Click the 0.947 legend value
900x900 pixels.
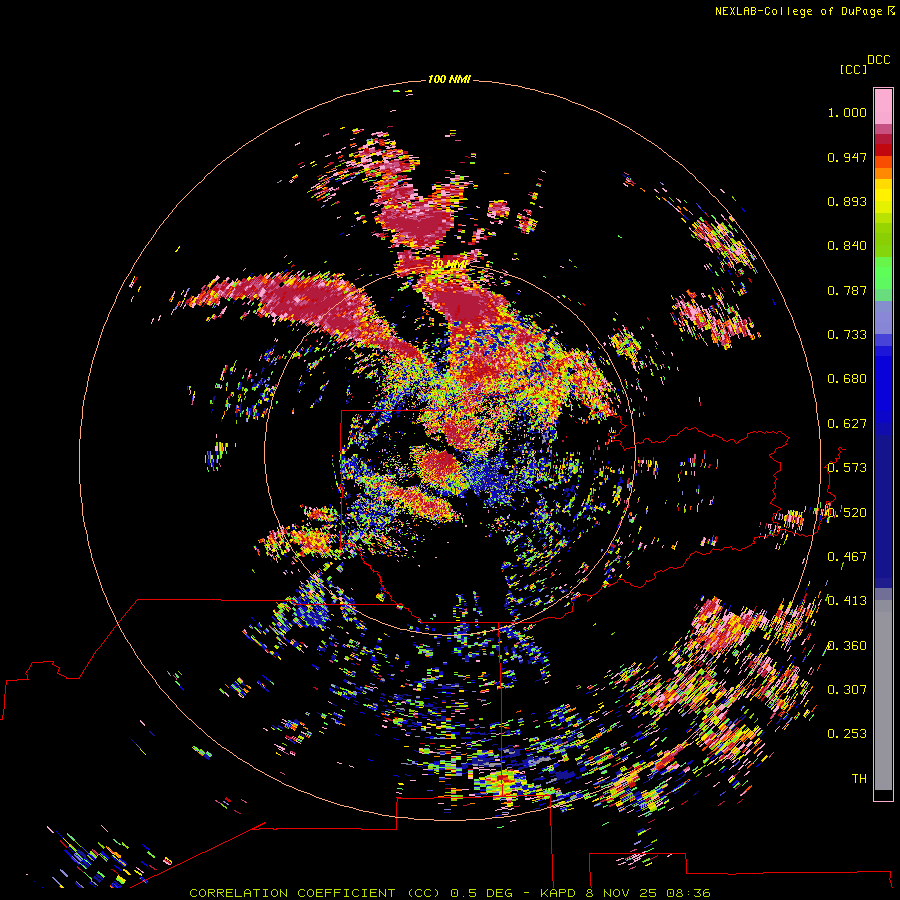coord(847,157)
